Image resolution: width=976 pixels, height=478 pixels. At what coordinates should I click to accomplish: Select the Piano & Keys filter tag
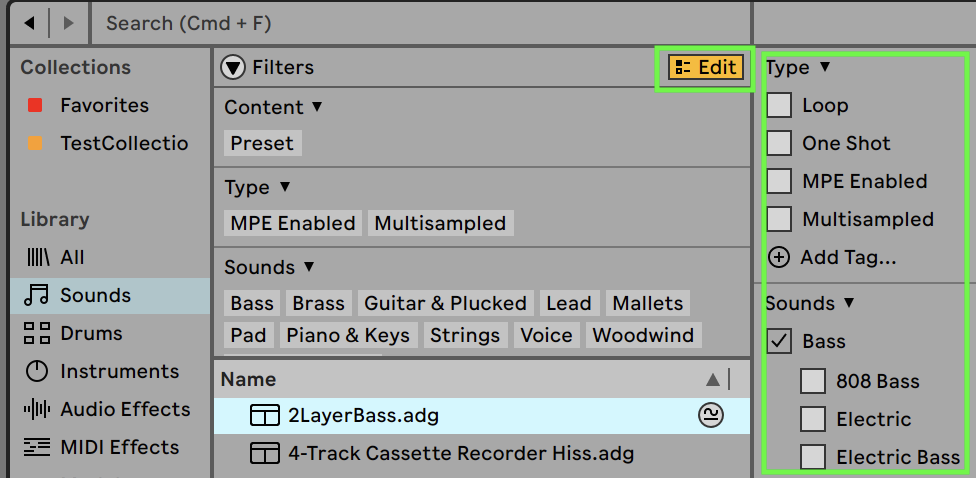tap(348, 335)
